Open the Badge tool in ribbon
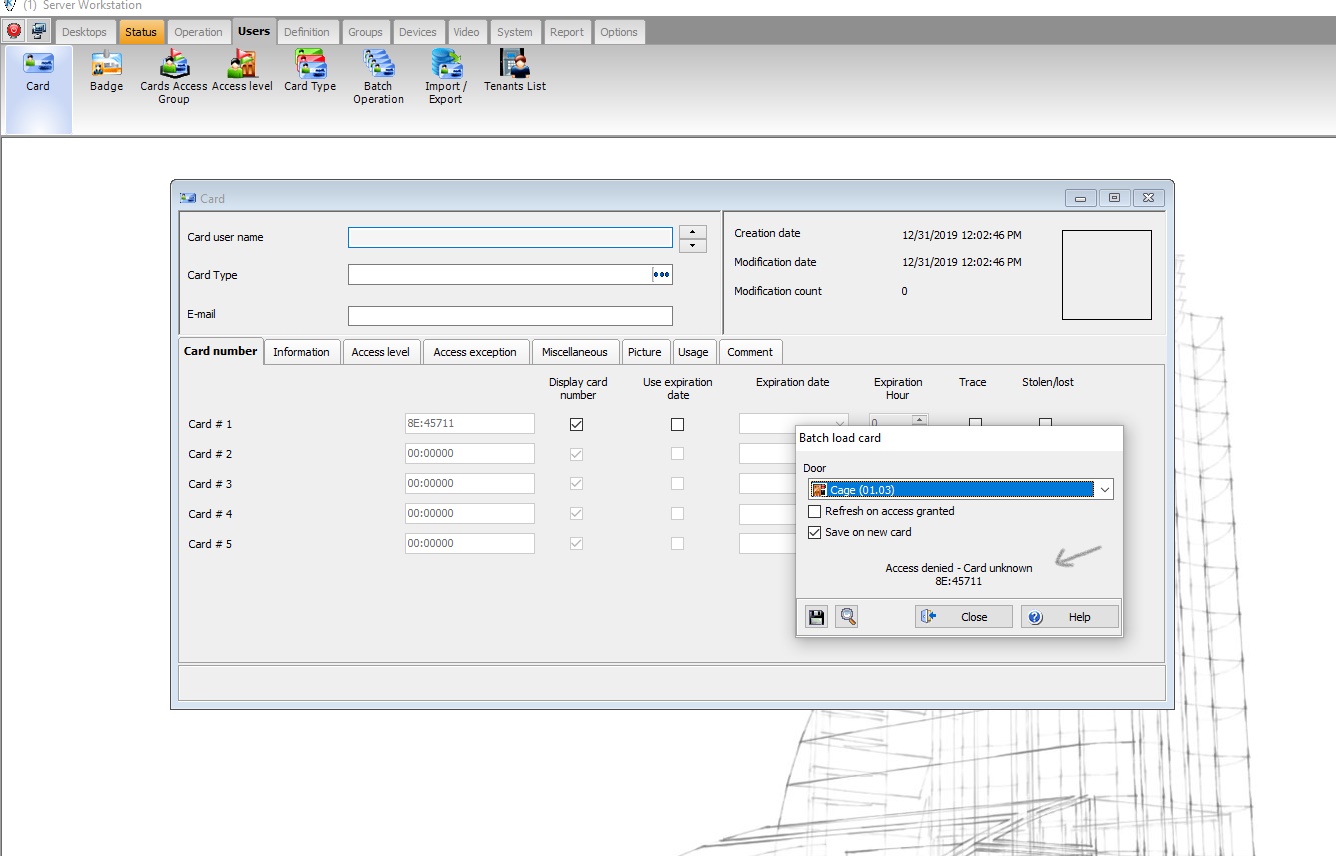 106,71
